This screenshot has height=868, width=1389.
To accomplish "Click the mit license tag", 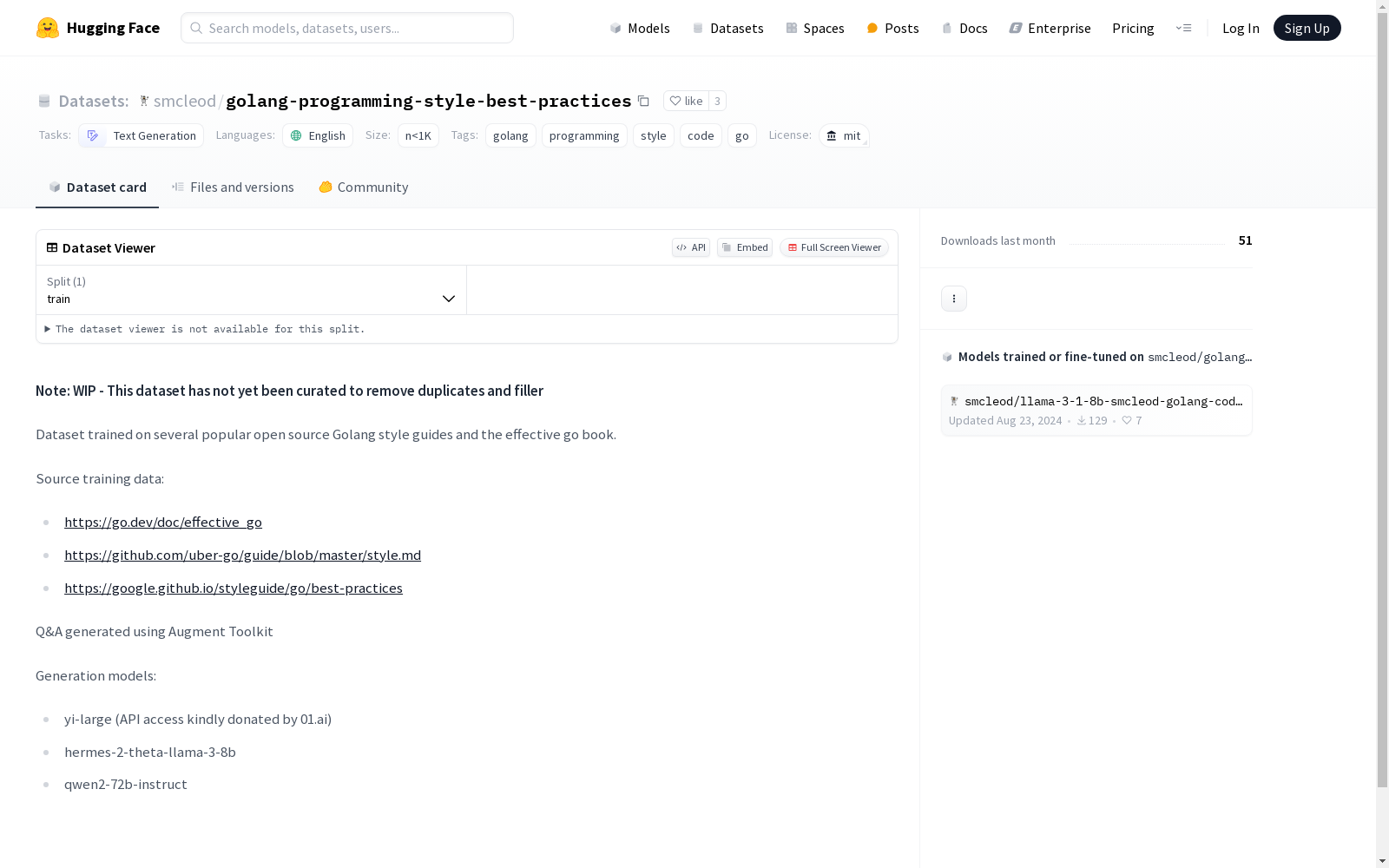I will click(x=844, y=135).
